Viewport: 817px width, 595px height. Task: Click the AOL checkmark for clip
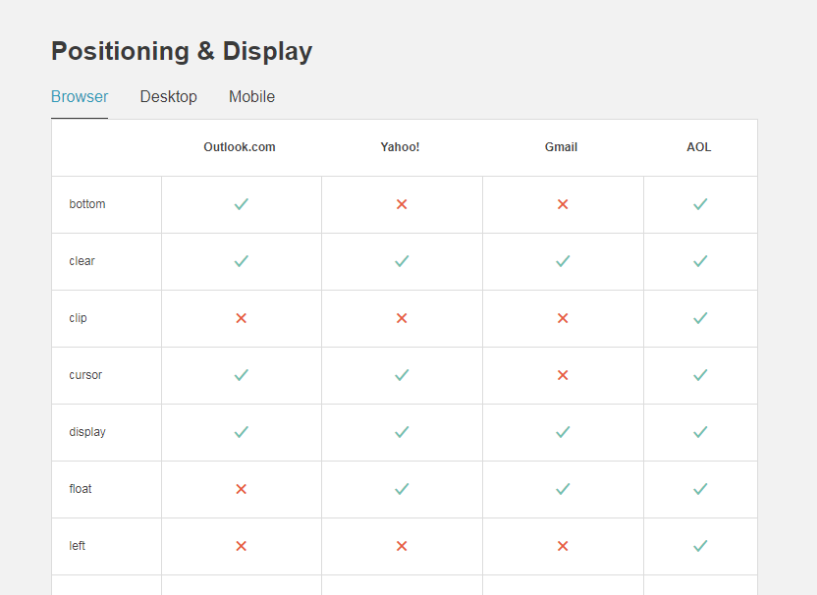pyautogui.click(x=700, y=317)
